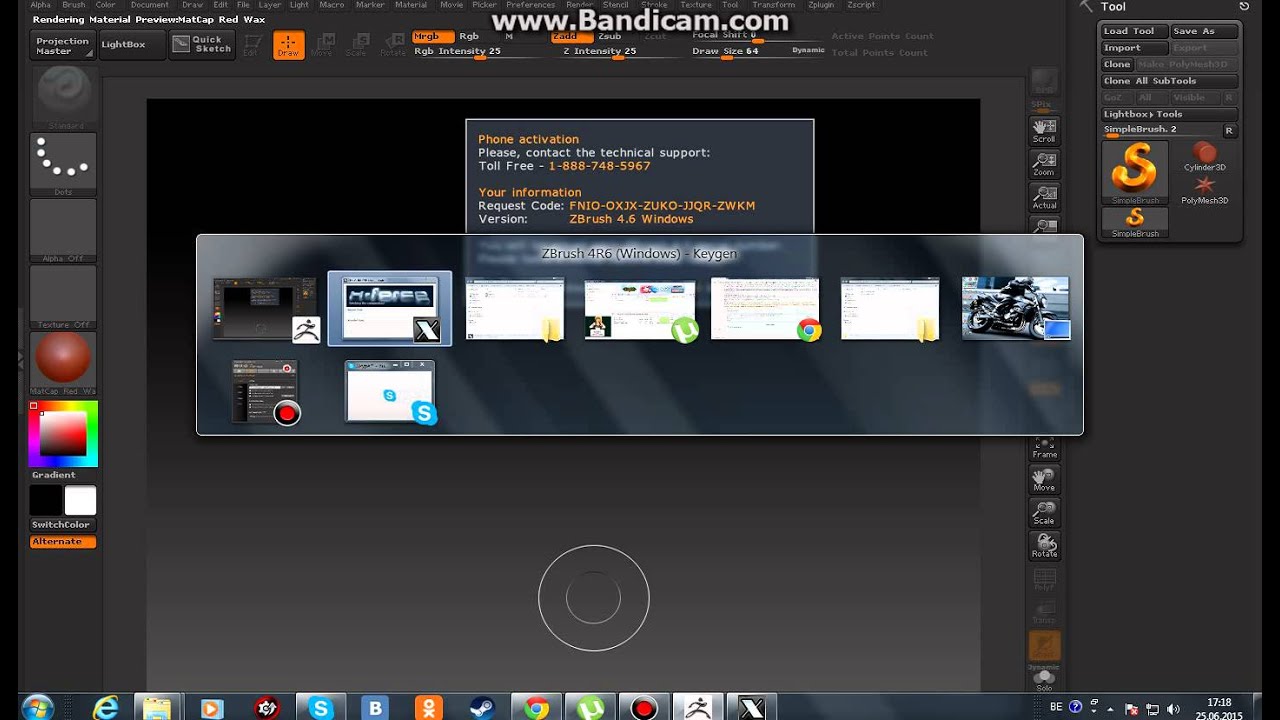Open Quick Sketch mode

pos(202,44)
